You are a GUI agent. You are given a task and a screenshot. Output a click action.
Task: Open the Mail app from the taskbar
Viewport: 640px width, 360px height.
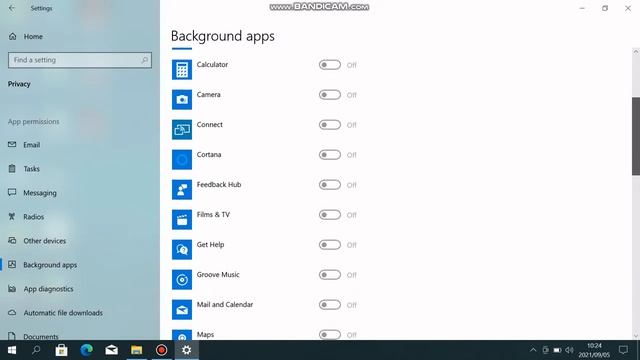111,350
